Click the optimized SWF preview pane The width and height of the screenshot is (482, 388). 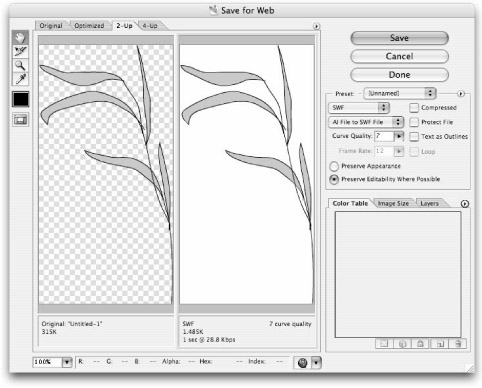coord(247,174)
